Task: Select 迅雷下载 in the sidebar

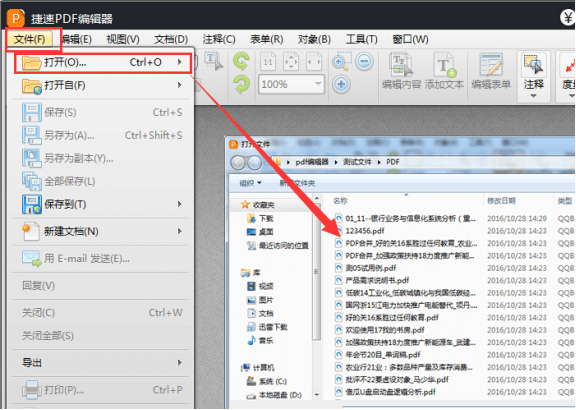Action: click(267, 327)
